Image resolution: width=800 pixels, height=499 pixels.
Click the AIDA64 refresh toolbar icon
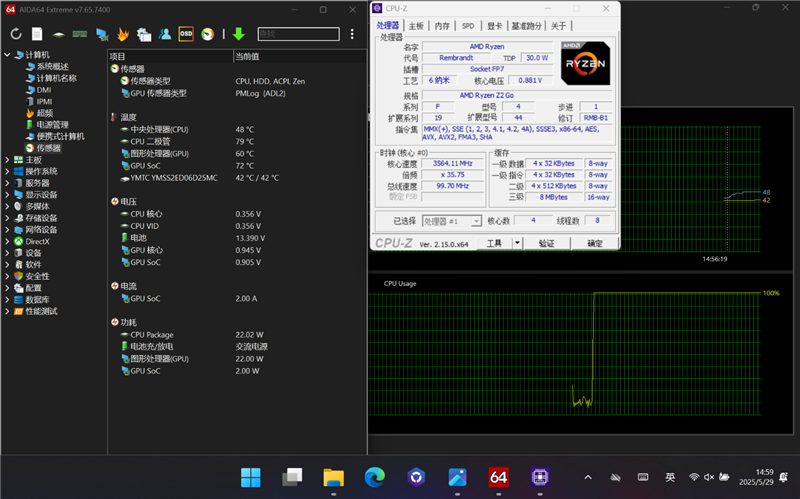click(x=16, y=34)
